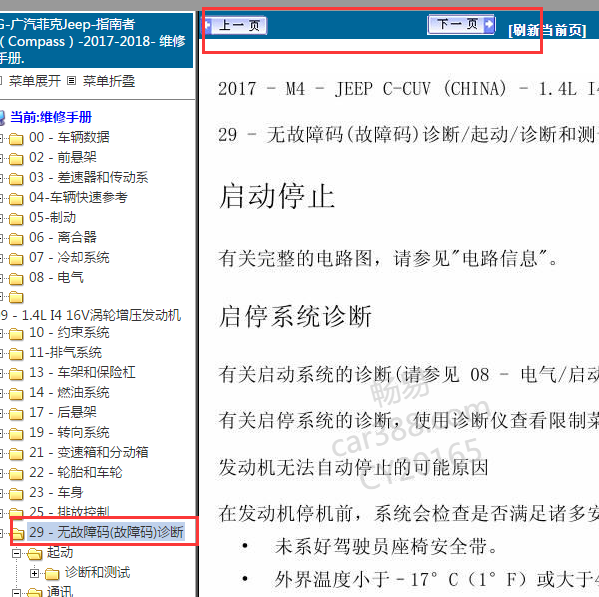Image resolution: width=599 pixels, height=597 pixels.
Task: Collapse all menus via 菜单折叠
Action: point(109,81)
